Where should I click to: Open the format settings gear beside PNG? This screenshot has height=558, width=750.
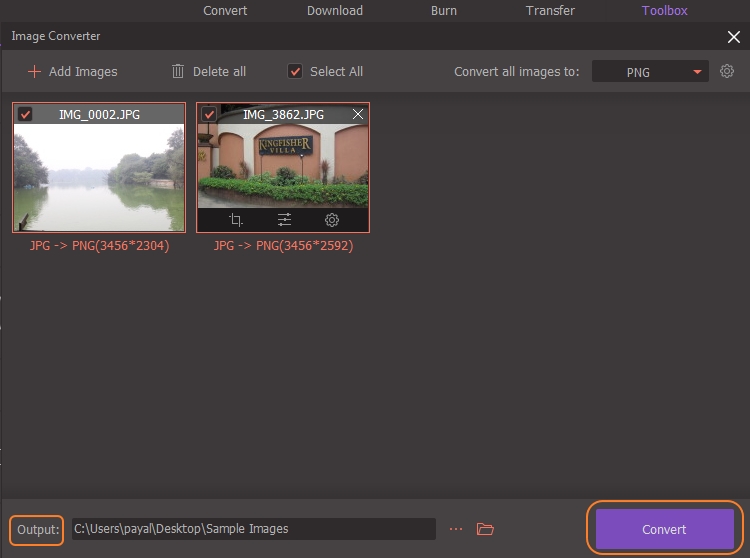[x=727, y=71]
